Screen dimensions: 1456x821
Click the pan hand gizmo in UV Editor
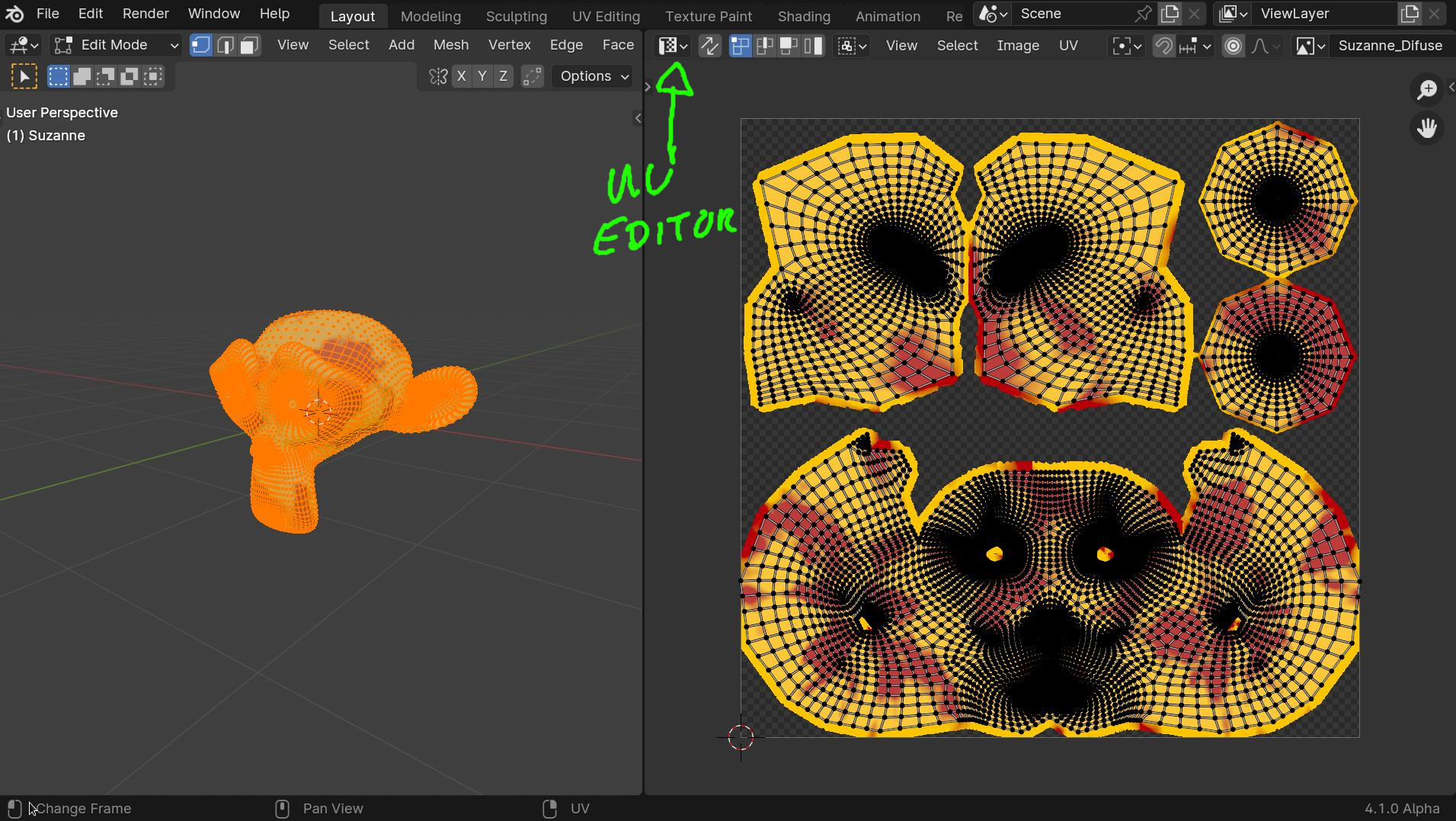(x=1426, y=128)
